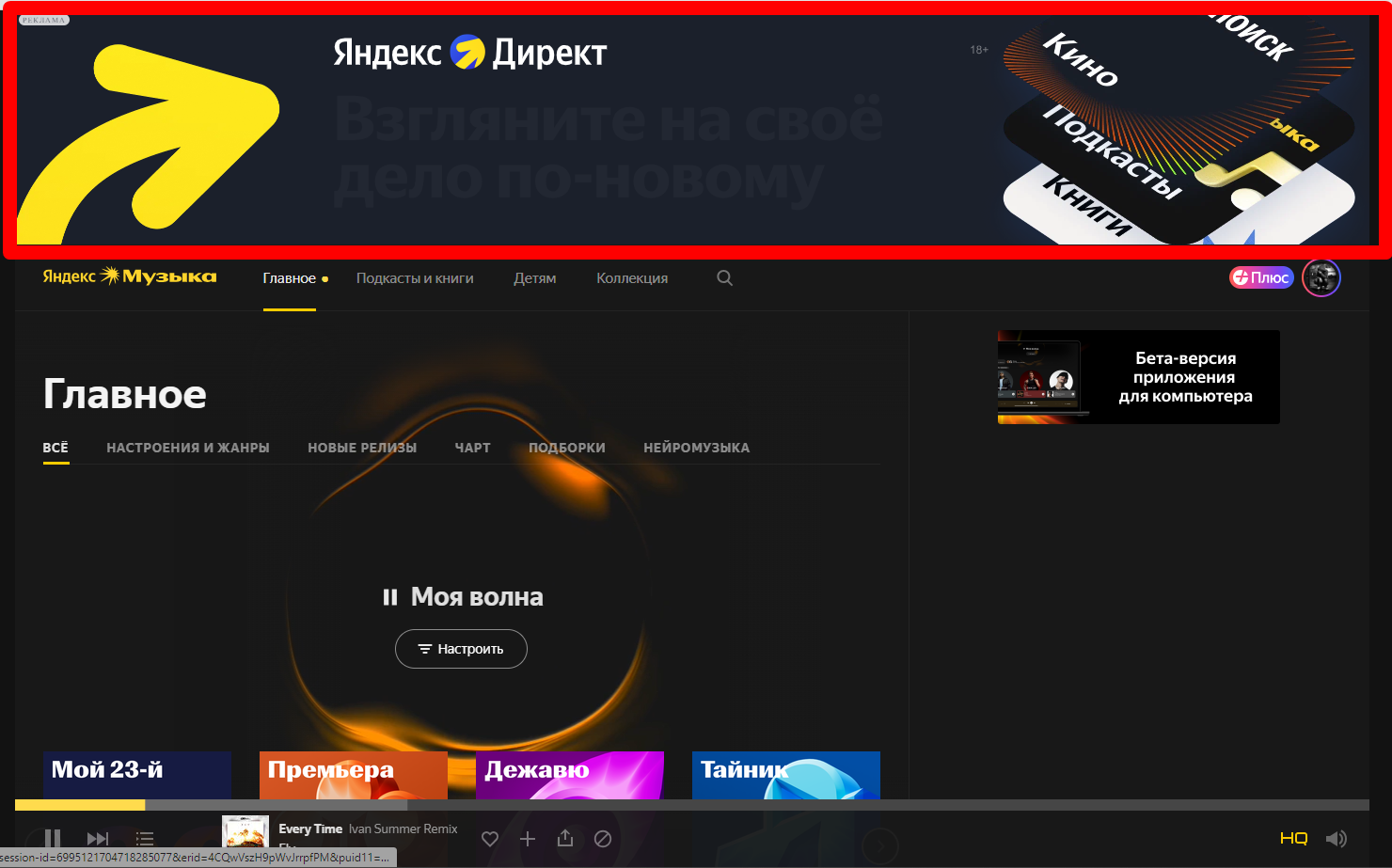Viewport: 1392px width, 868px height.
Task: Pause the current track in player bar
Action: [x=53, y=838]
